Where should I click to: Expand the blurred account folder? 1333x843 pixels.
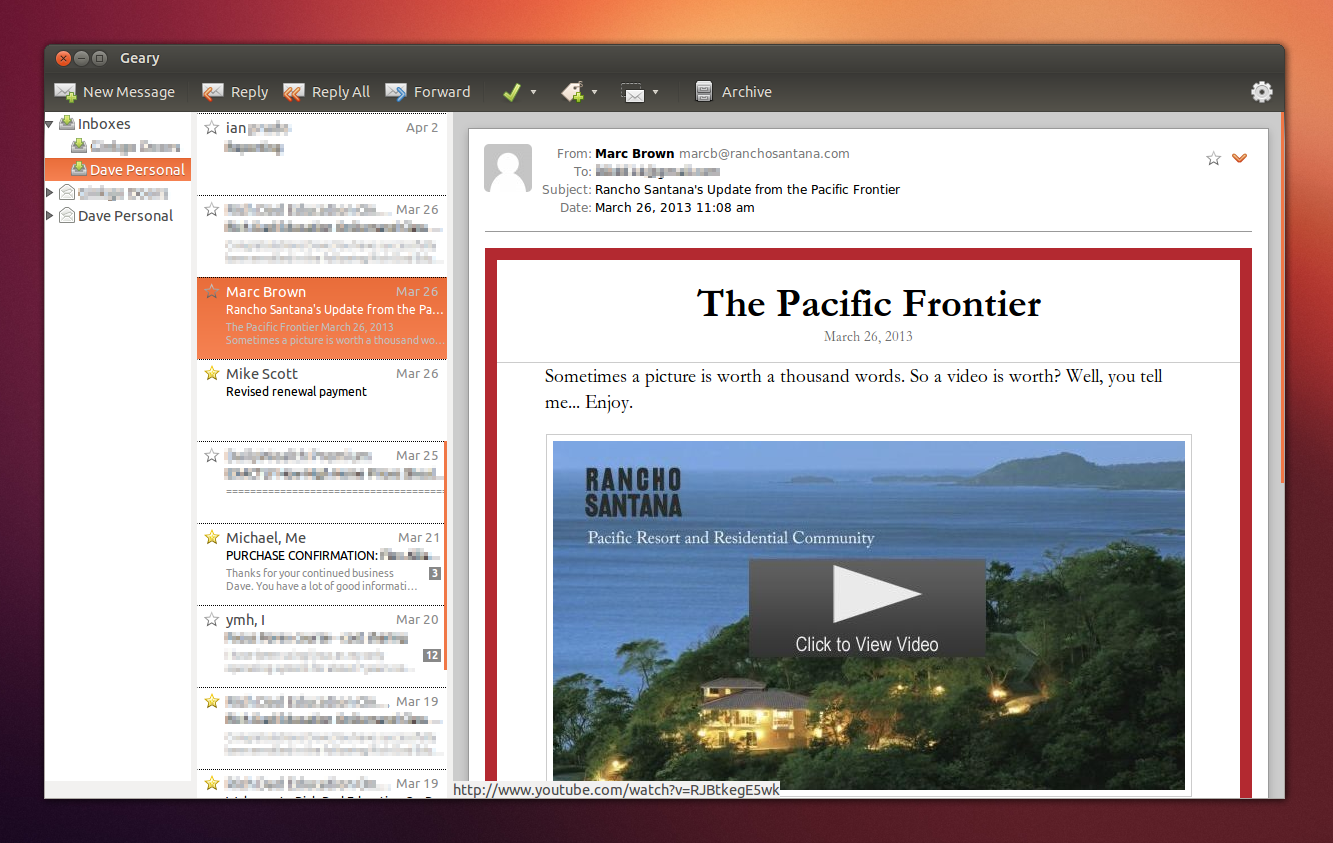50,192
